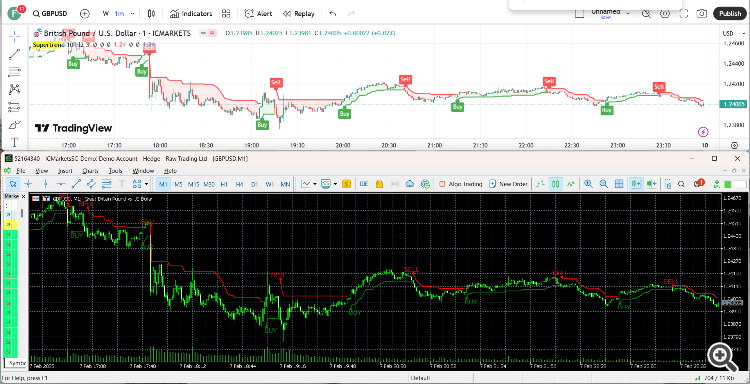750x384 pixels.
Task: Toggle Algo Trading in MetaTrader
Action: coord(460,184)
